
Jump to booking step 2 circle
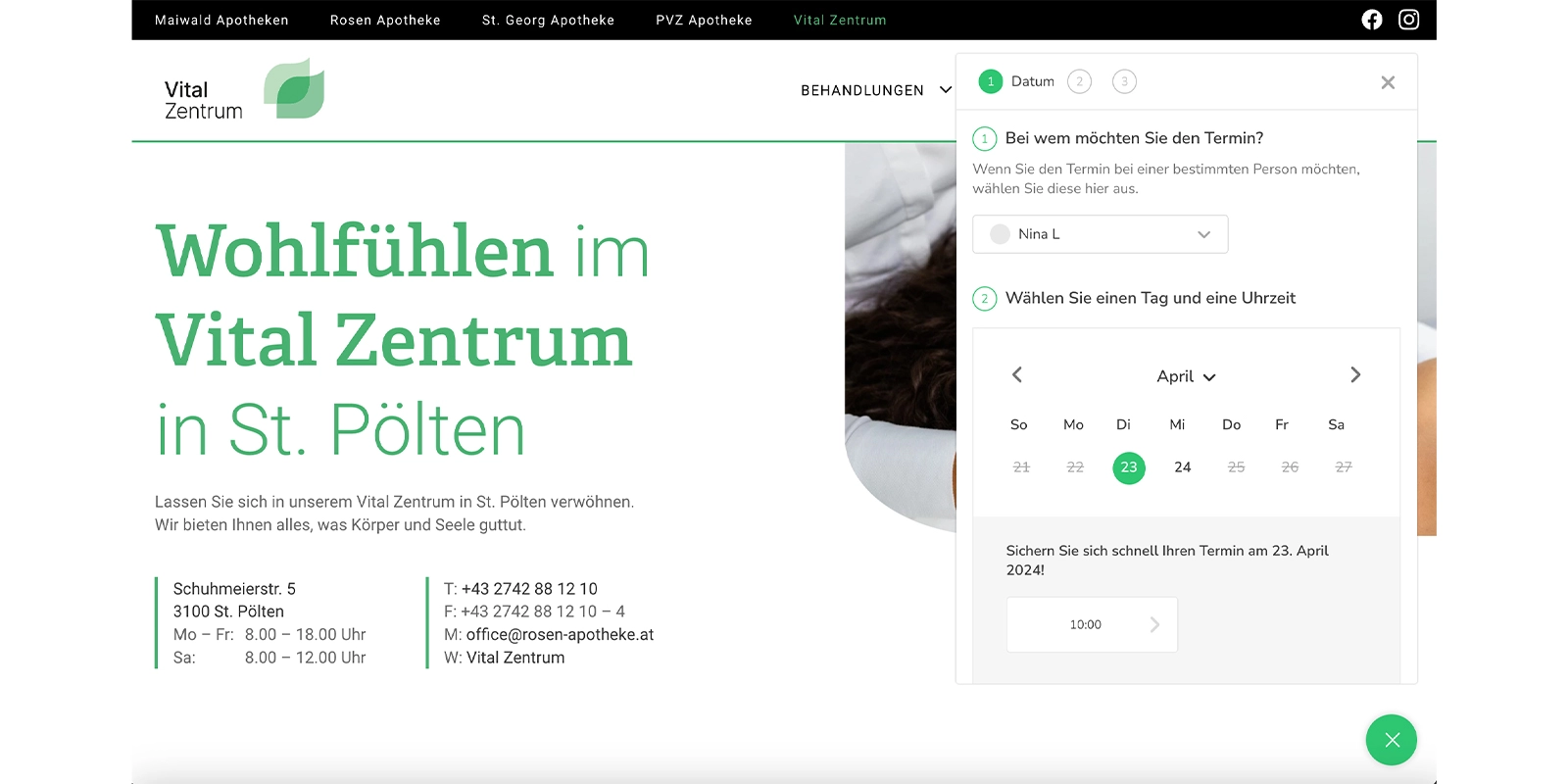coord(1079,81)
